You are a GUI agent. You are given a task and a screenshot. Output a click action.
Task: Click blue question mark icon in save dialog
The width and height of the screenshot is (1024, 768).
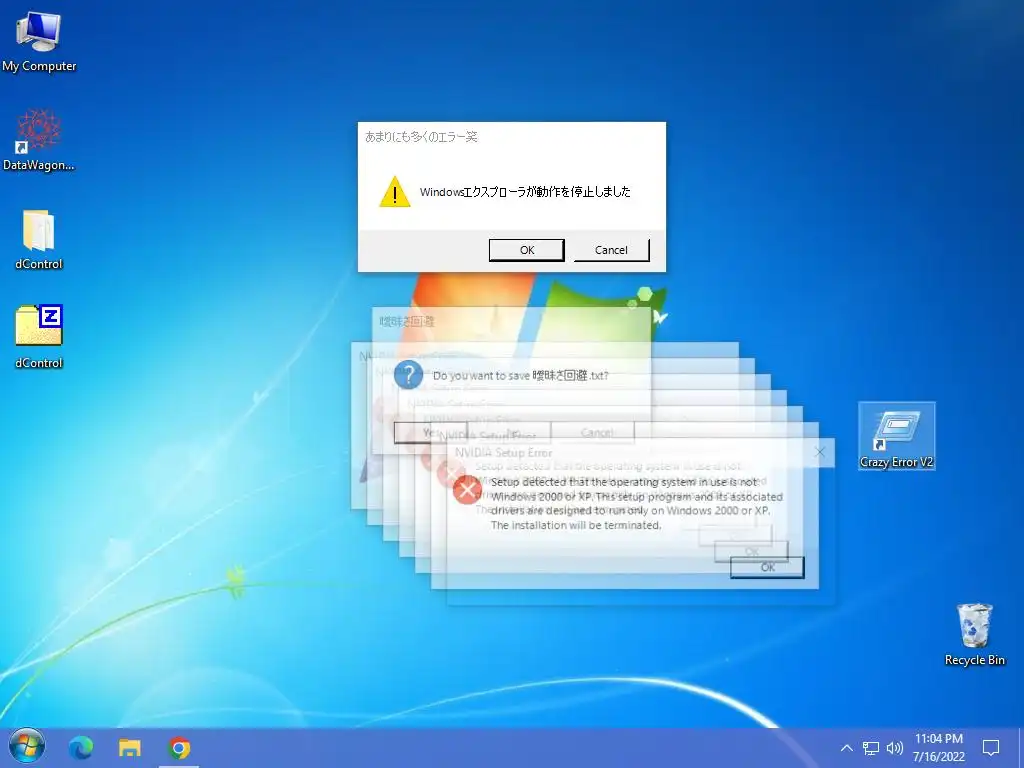point(408,376)
